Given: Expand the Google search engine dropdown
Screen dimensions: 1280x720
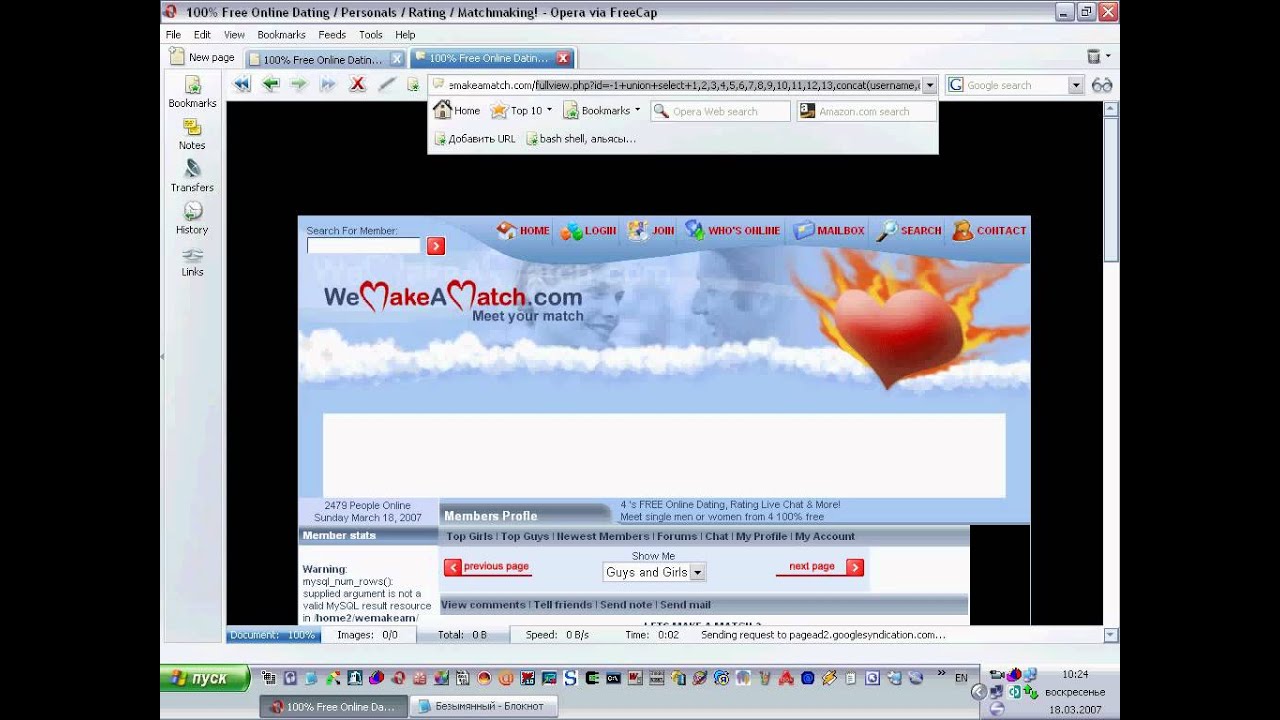Looking at the screenshot, I should [1076, 85].
